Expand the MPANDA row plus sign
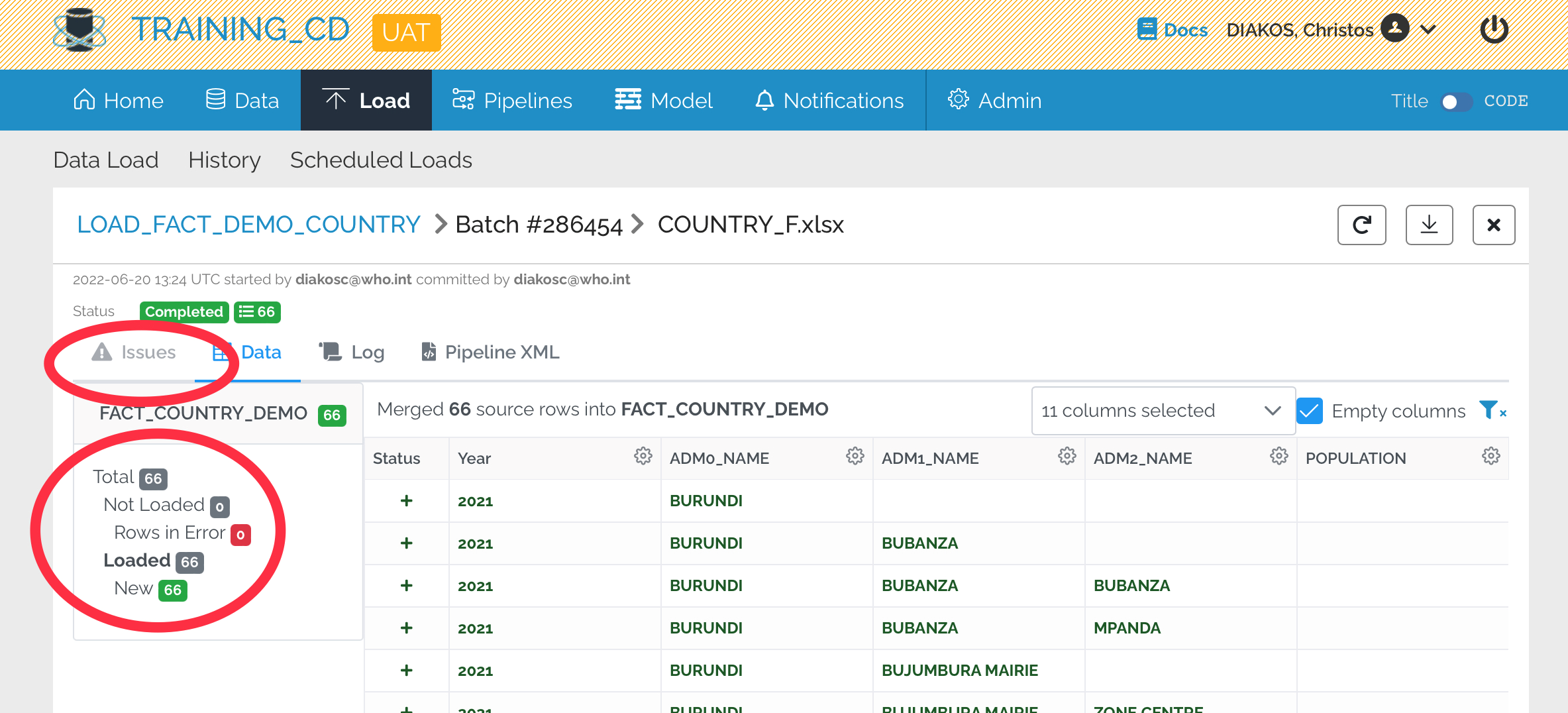 (x=407, y=628)
